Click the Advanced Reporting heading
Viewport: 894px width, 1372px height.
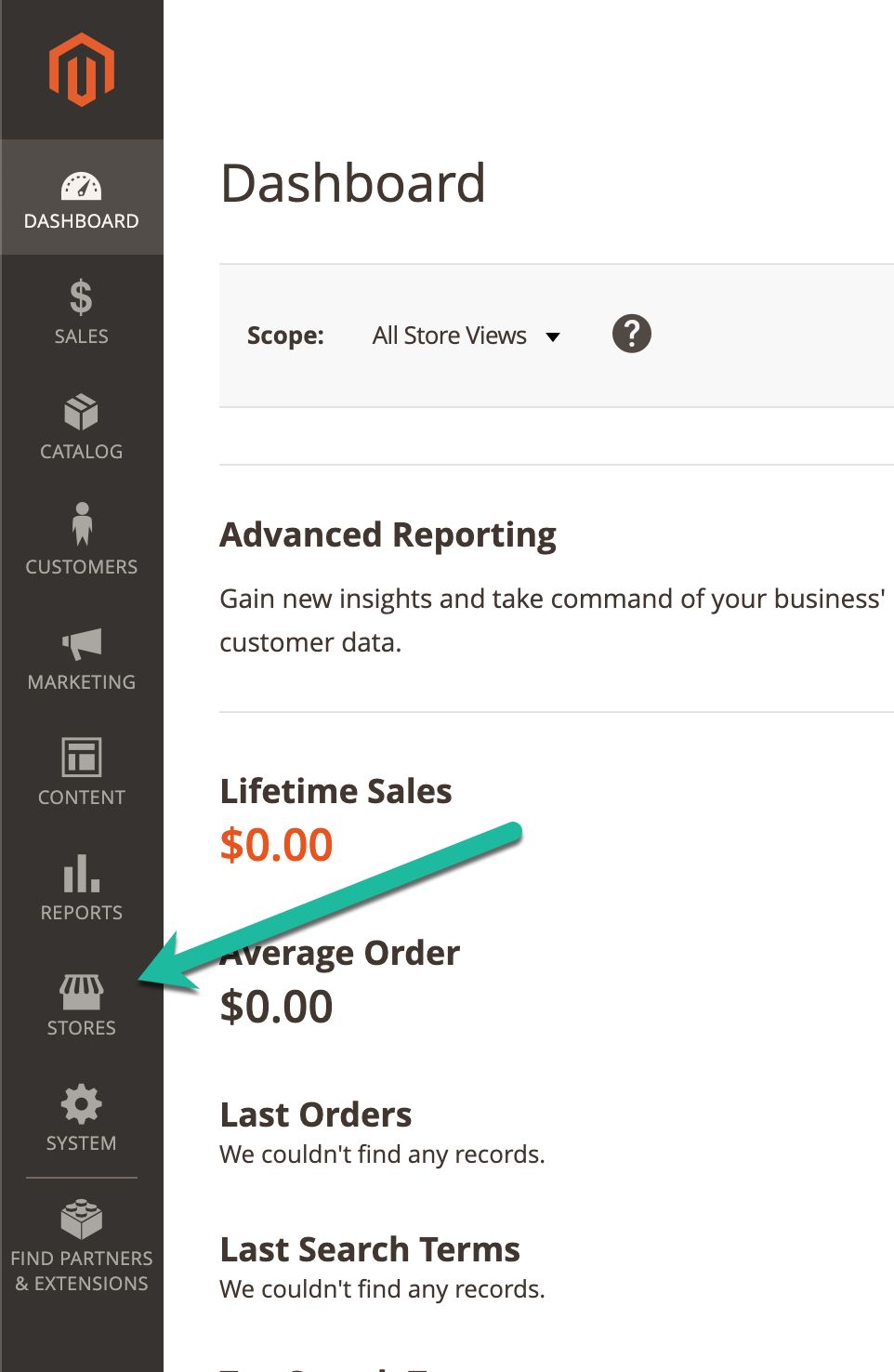[x=387, y=534]
